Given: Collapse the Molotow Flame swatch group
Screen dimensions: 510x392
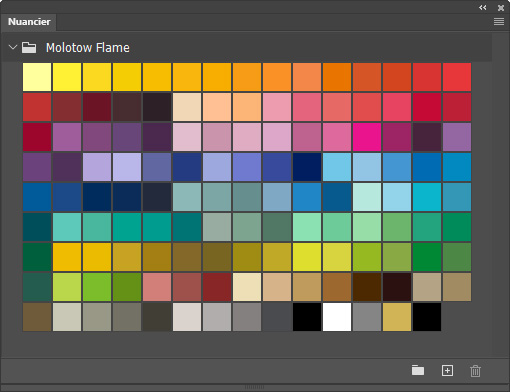Looking at the screenshot, I should (x=13, y=47).
